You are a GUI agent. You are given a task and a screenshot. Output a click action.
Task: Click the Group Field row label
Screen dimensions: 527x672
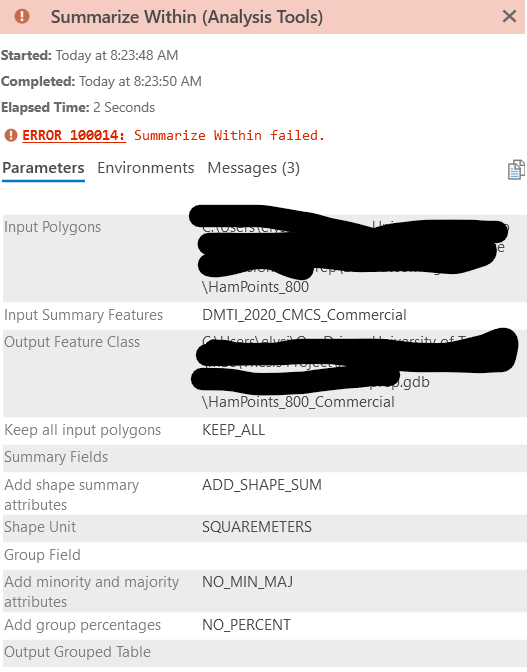tap(42, 555)
